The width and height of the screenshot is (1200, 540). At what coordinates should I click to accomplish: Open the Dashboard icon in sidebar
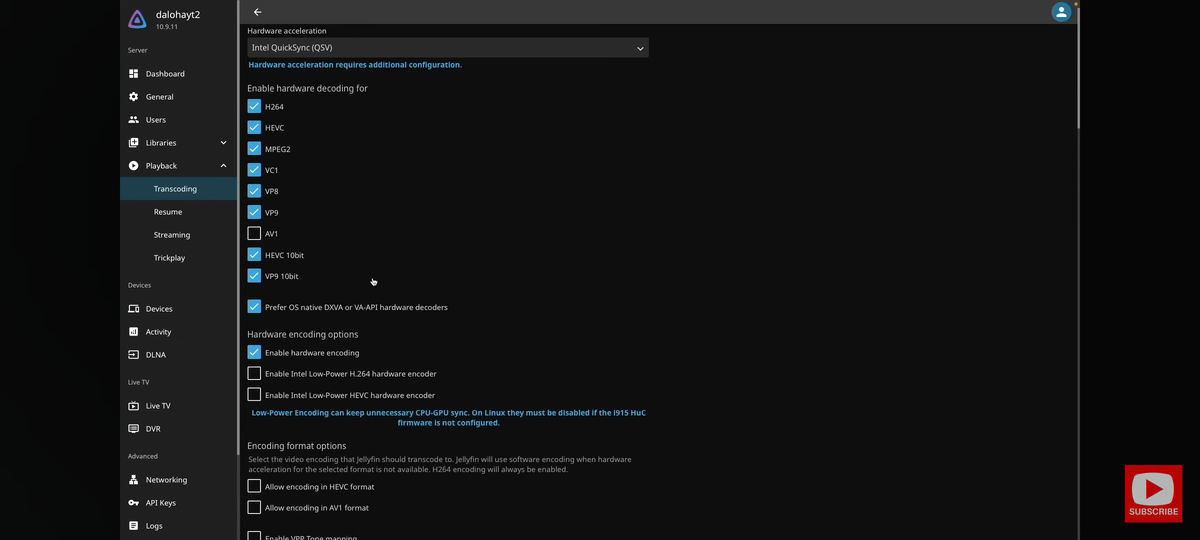[x=134, y=74]
